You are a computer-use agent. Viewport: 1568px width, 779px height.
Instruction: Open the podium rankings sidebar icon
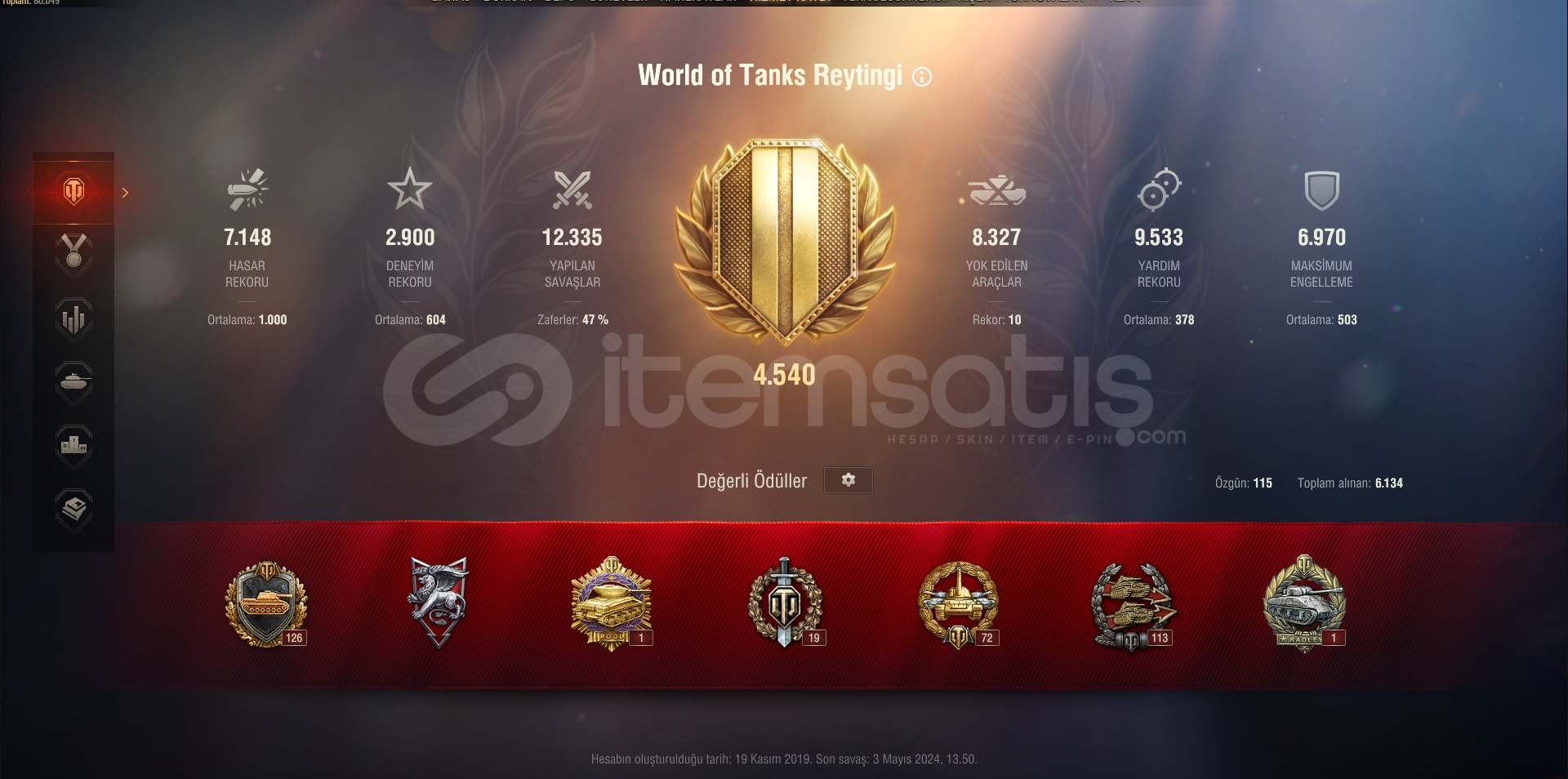pyautogui.click(x=73, y=446)
